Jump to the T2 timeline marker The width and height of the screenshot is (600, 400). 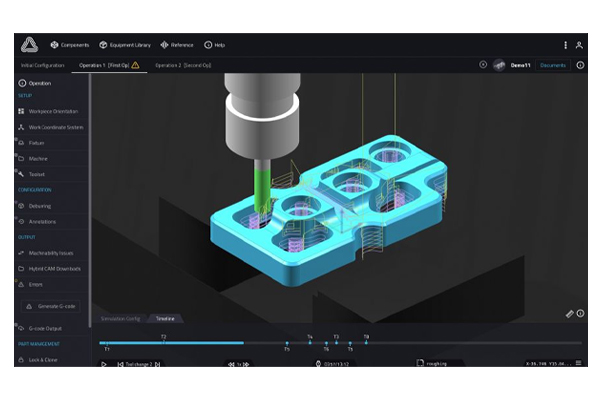click(163, 337)
